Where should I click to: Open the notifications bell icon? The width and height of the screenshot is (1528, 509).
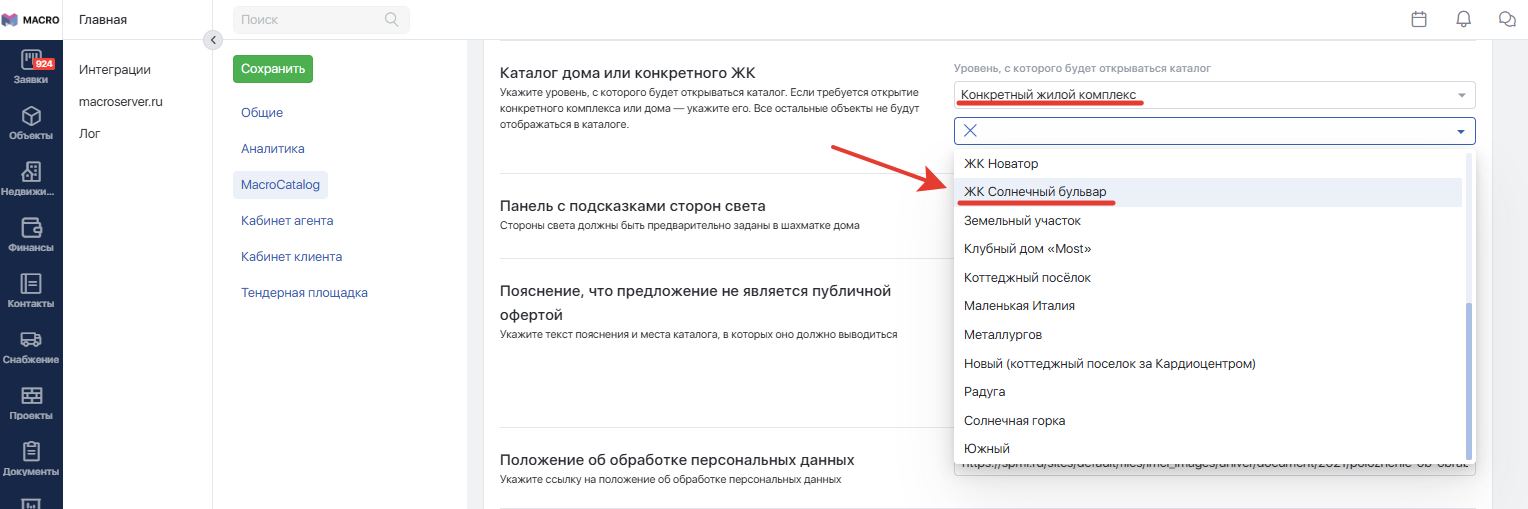click(1464, 19)
